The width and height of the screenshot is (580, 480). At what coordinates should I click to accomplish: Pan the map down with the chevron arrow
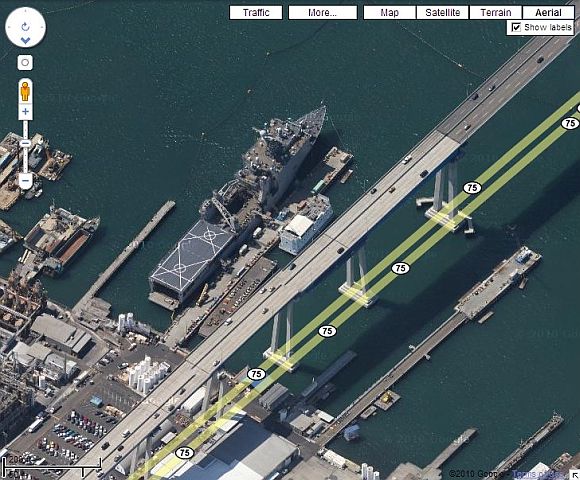pyautogui.click(x=25, y=40)
